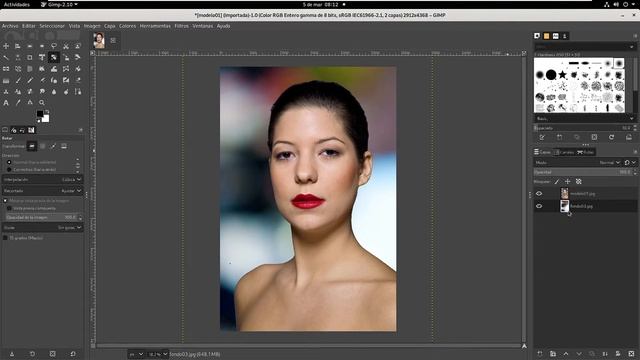Select the Flip tool

click(6, 69)
